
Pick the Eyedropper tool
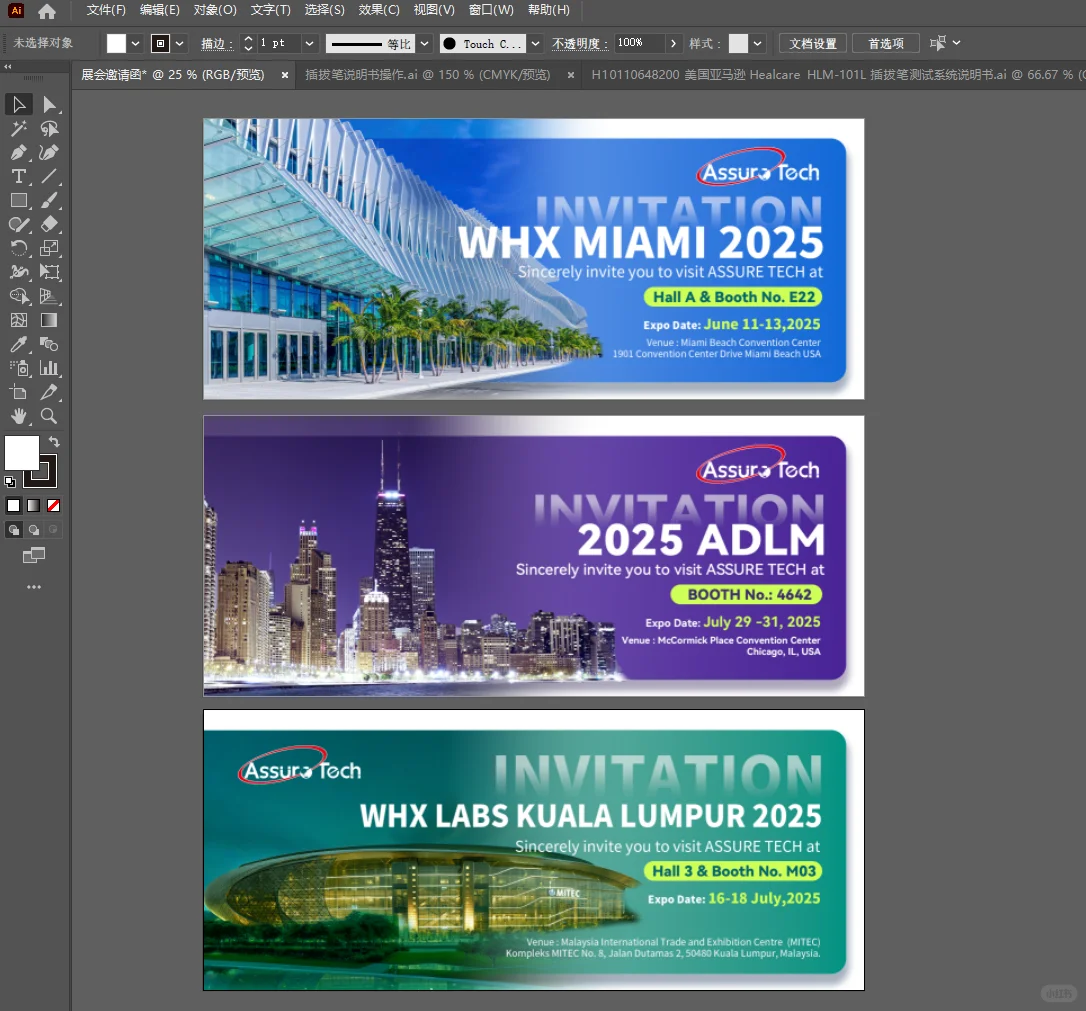tap(19, 344)
